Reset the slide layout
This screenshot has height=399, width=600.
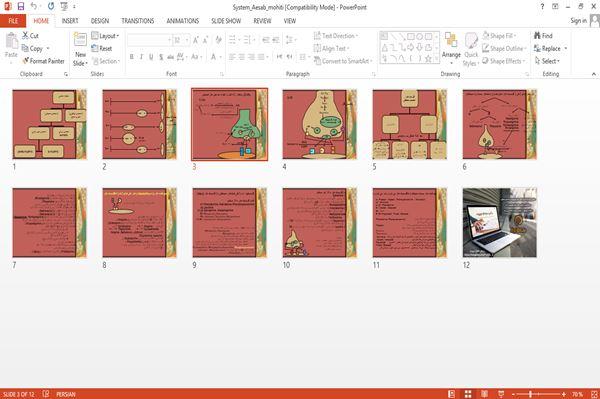[x=102, y=49]
